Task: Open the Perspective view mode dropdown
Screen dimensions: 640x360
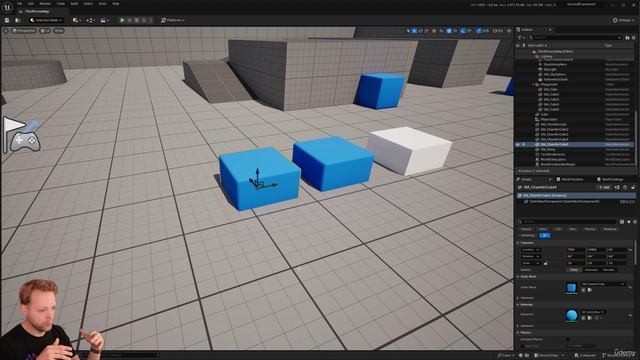Action: tap(24, 31)
